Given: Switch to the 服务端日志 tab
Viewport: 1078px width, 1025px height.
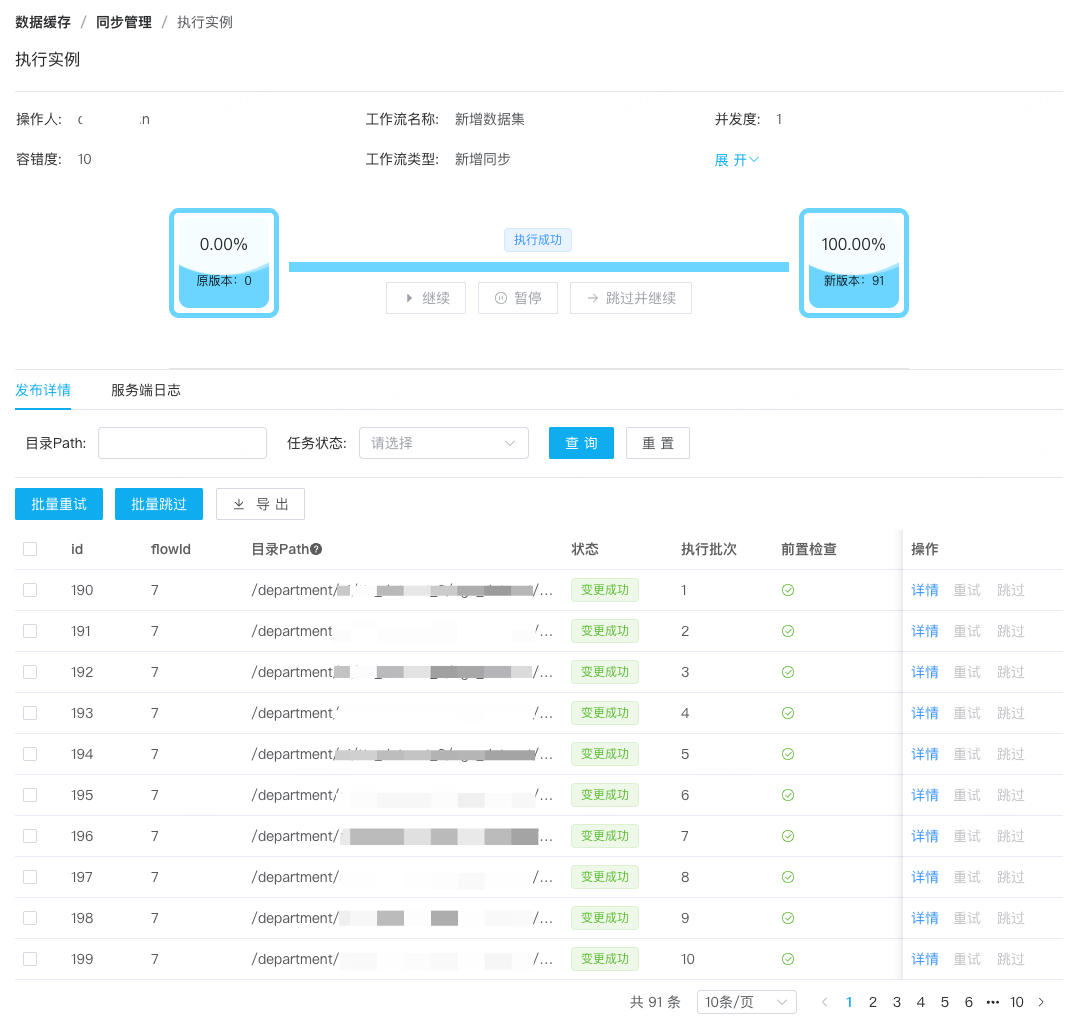Looking at the screenshot, I should [146, 390].
